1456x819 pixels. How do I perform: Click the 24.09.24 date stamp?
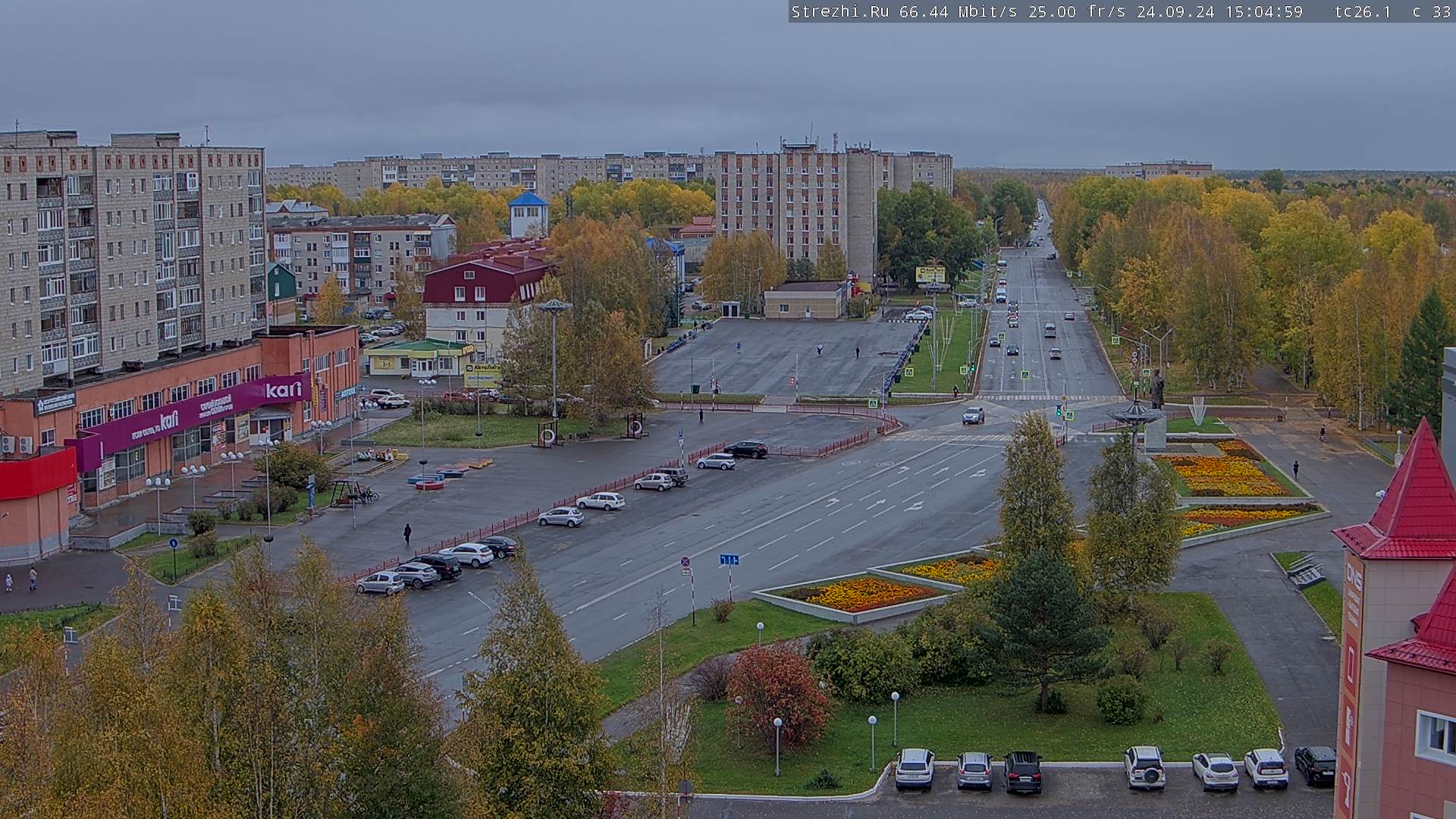click(1175, 12)
